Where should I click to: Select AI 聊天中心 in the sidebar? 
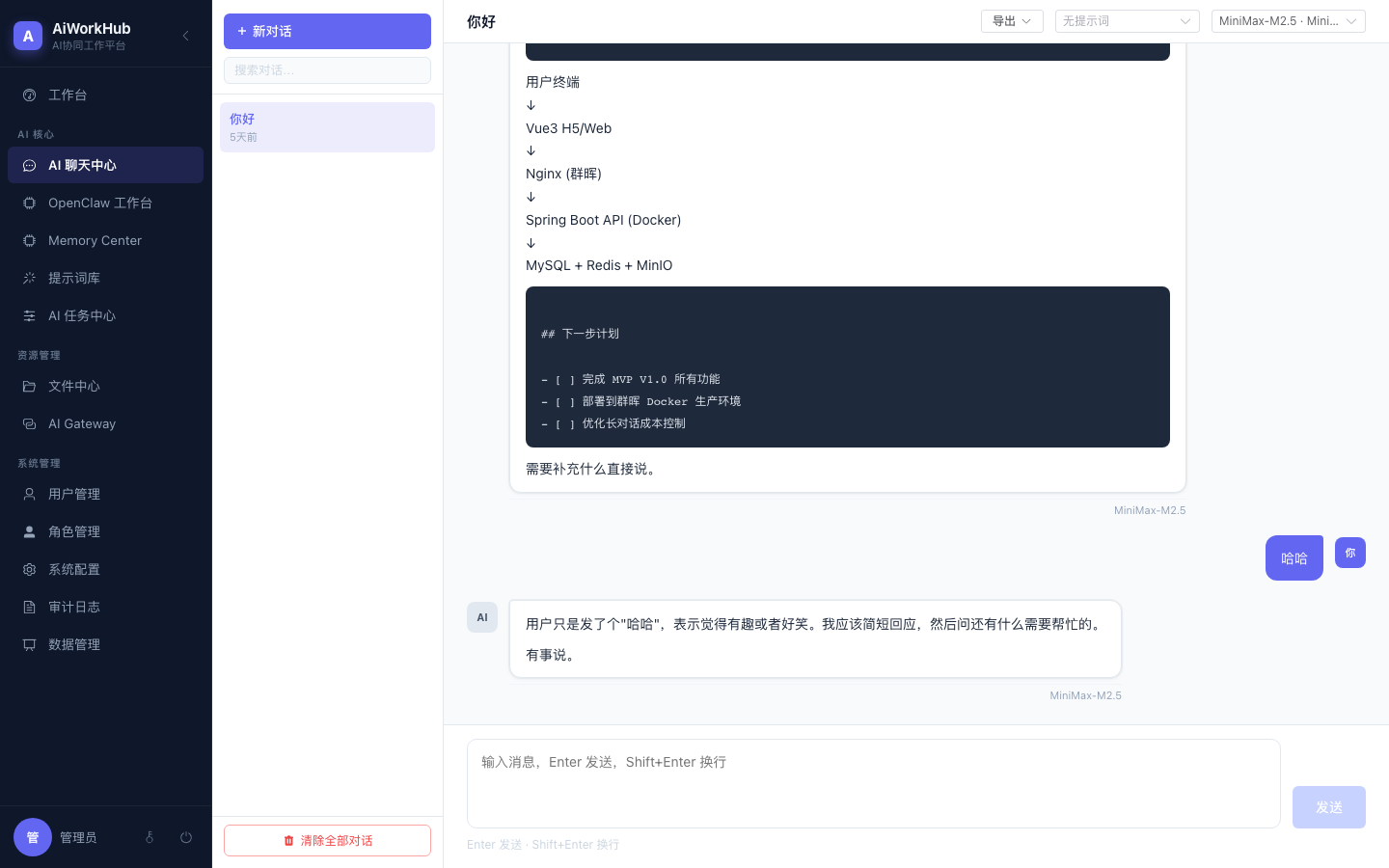coord(106,165)
